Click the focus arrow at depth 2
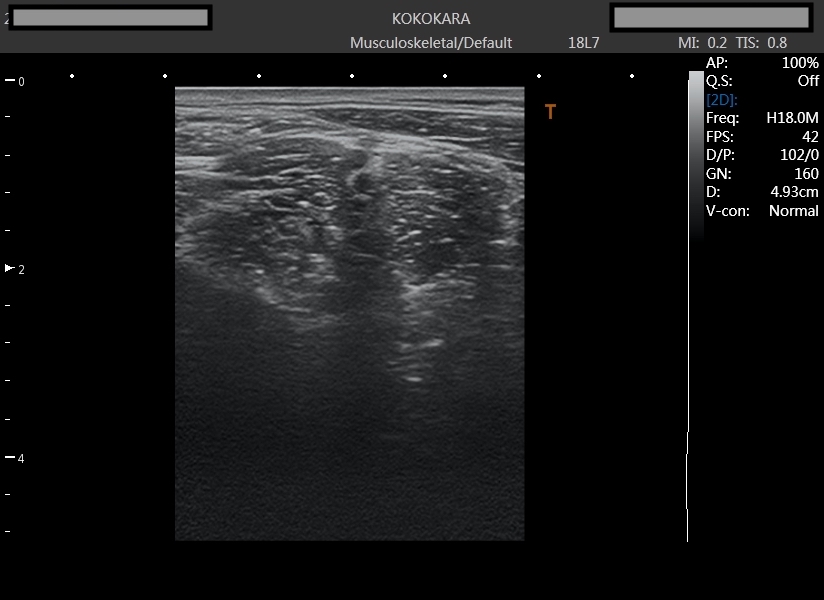The image size is (824, 600). click(x=9, y=268)
